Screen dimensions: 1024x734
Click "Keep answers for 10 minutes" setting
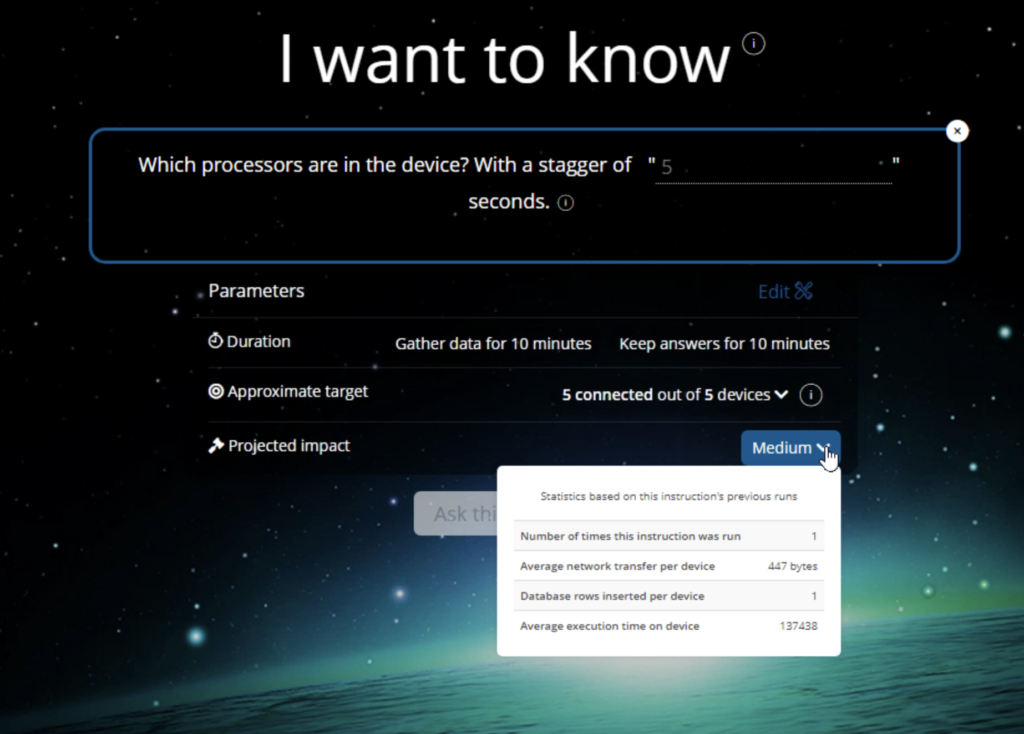(x=723, y=343)
